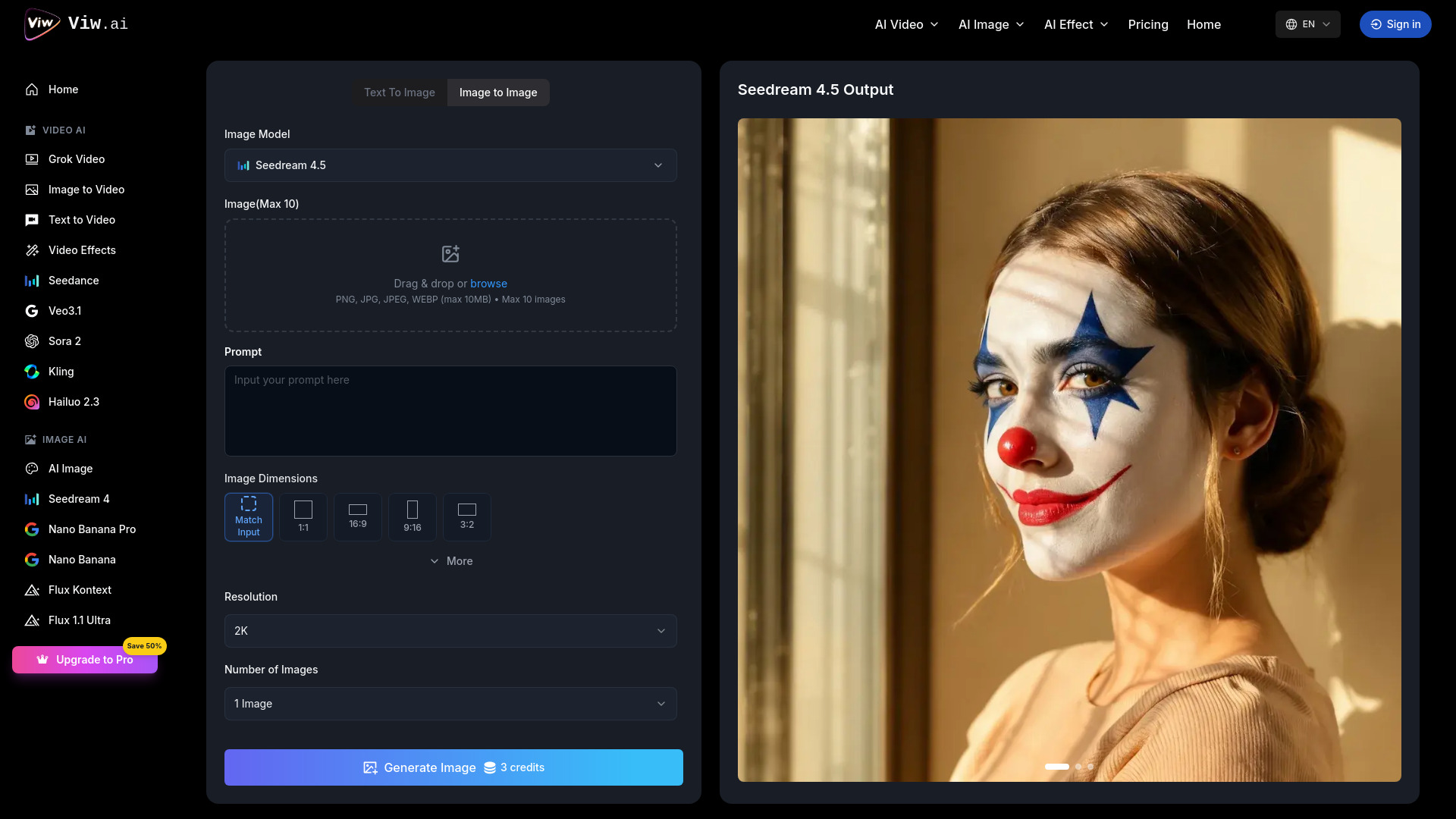Click the image upload icon in drop zone

click(450, 253)
